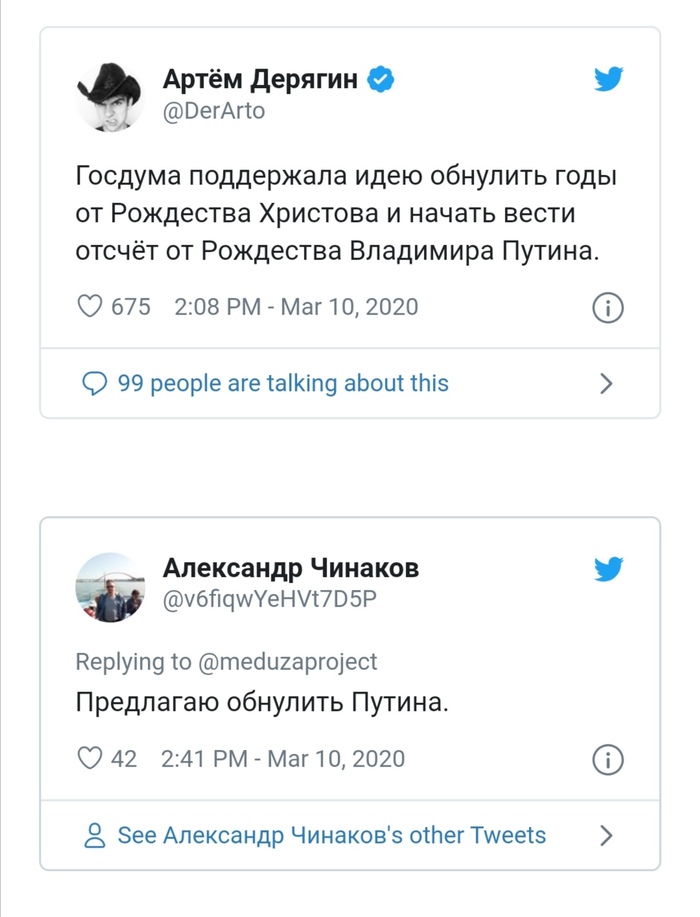Expand the 99 people talking chevron
The image size is (700, 917).
tap(605, 383)
